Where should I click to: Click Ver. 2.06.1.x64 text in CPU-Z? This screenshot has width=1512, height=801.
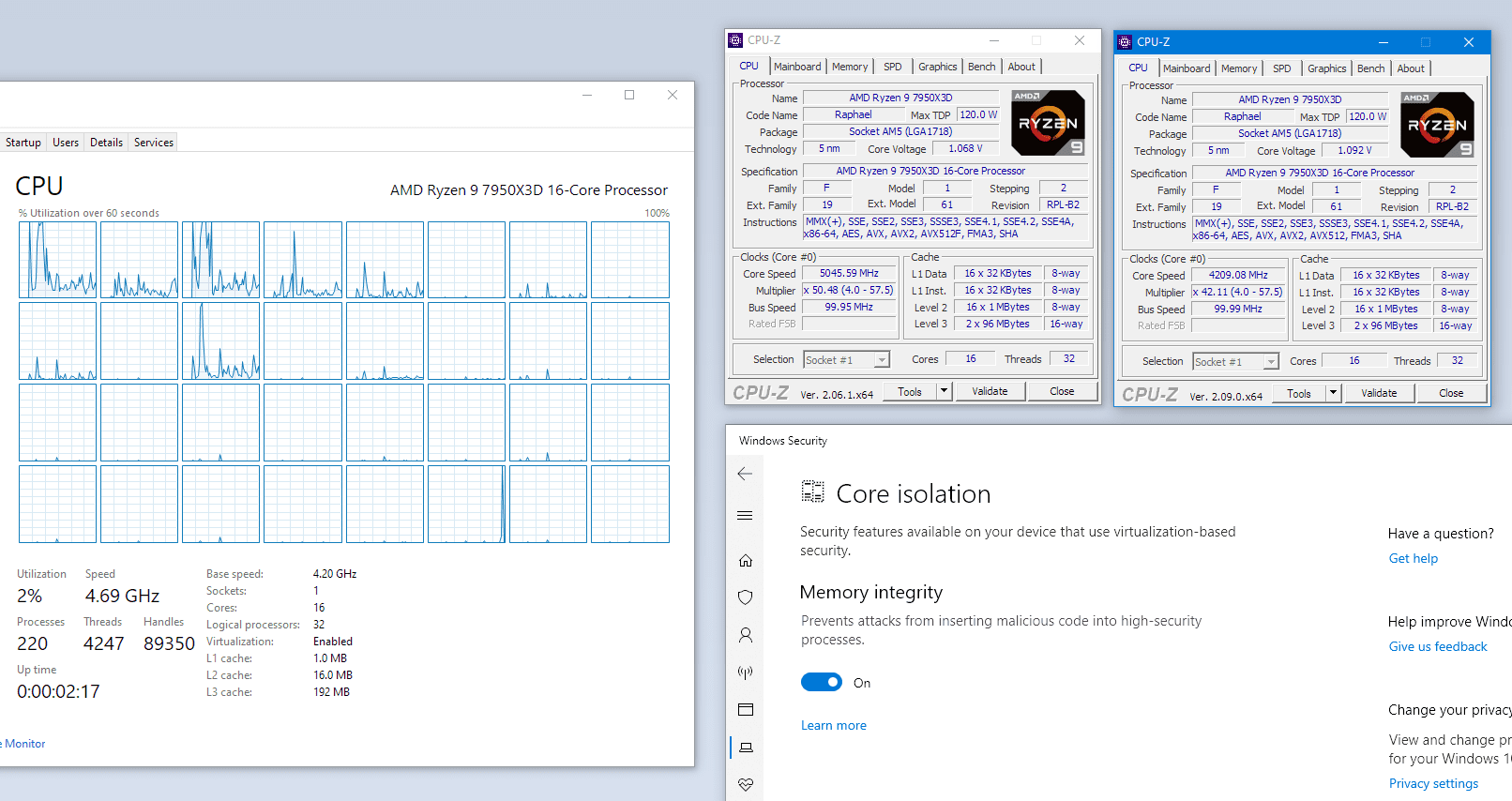tap(837, 395)
